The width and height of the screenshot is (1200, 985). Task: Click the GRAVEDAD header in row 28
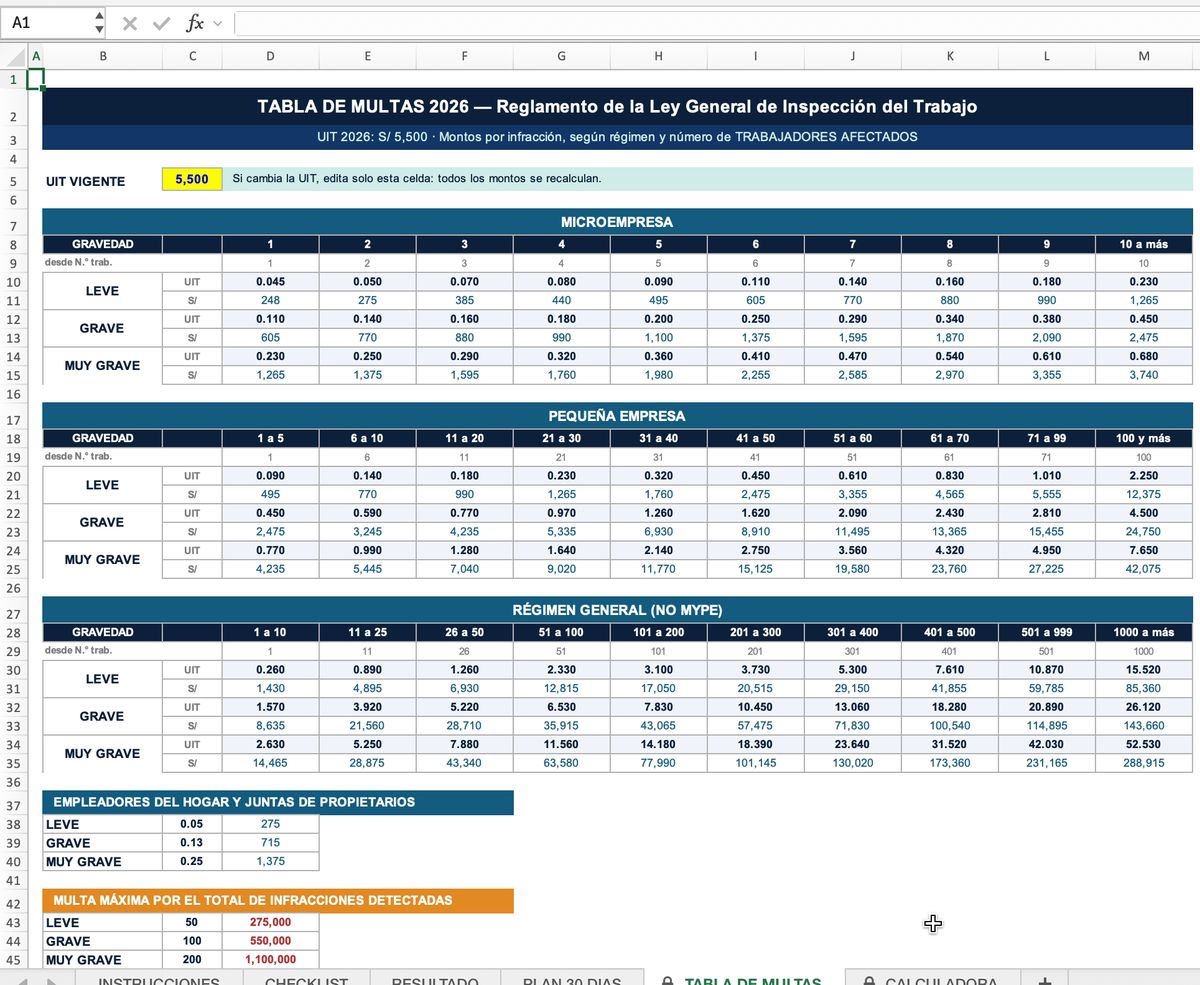tap(102, 632)
